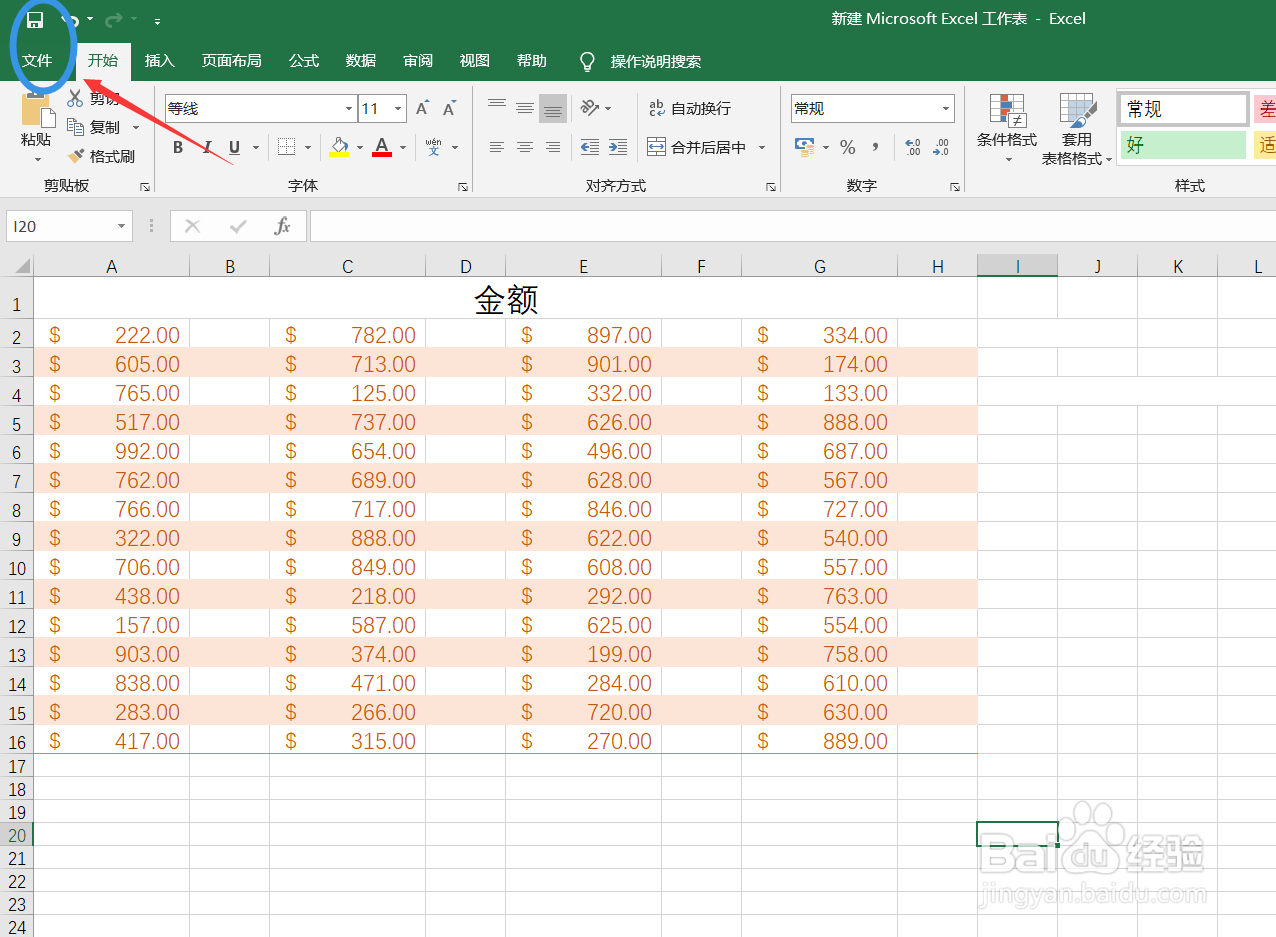Click the Save icon in quick access toolbar
Image resolution: width=1276 pixels, height=937 pixels.
[x=35, y=19]
